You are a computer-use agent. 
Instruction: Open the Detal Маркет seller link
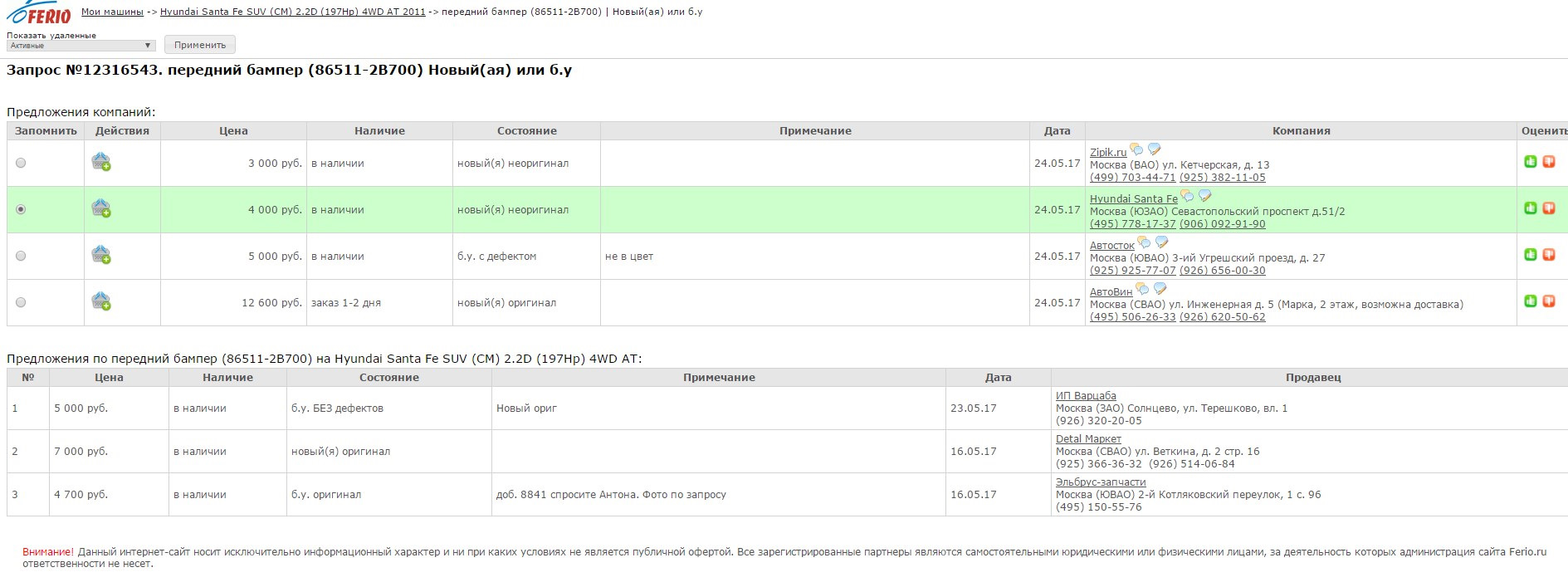[1088, 439]
